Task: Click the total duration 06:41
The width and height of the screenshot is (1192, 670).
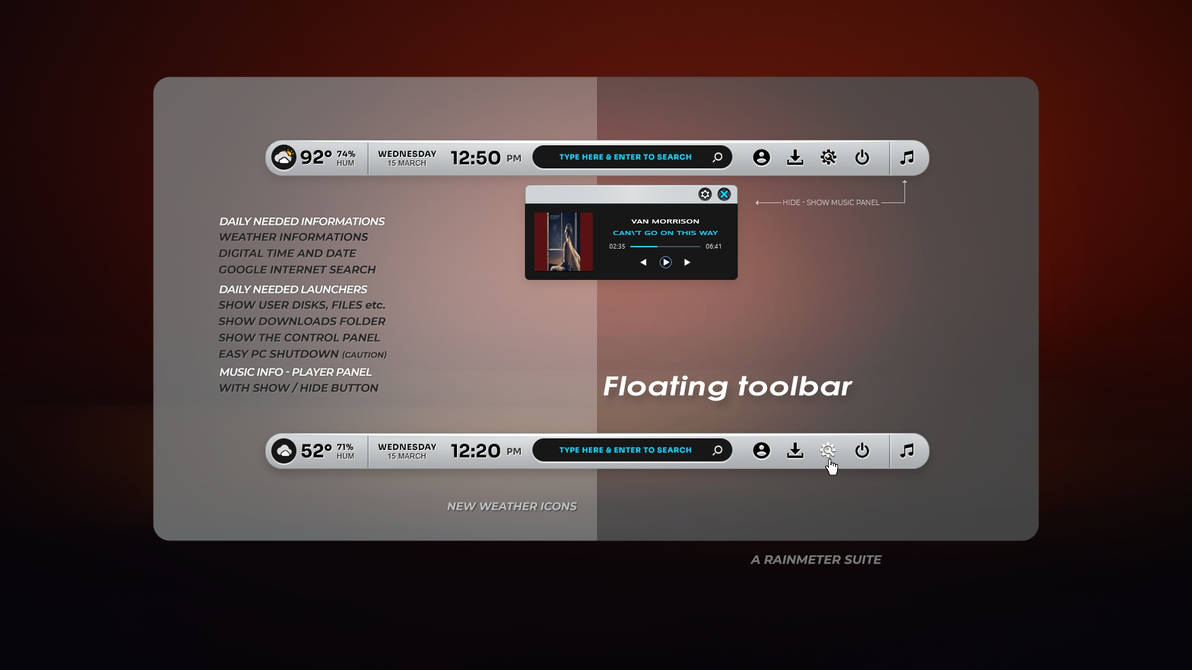Action: pos(713,246)
